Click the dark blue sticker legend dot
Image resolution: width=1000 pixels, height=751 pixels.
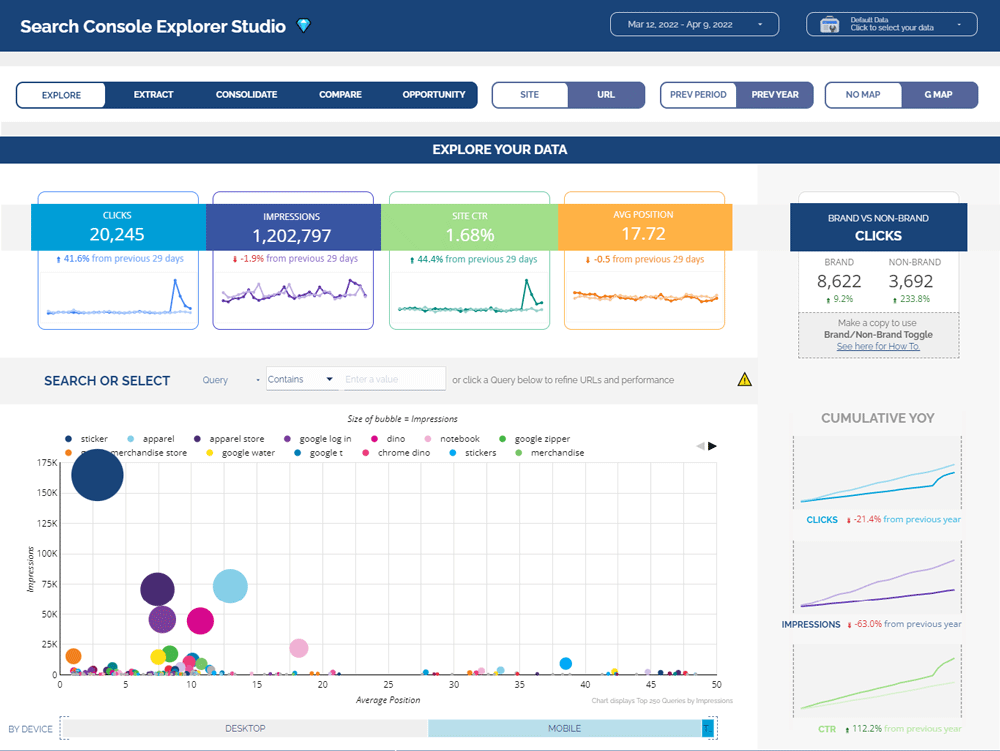[68, 439]
